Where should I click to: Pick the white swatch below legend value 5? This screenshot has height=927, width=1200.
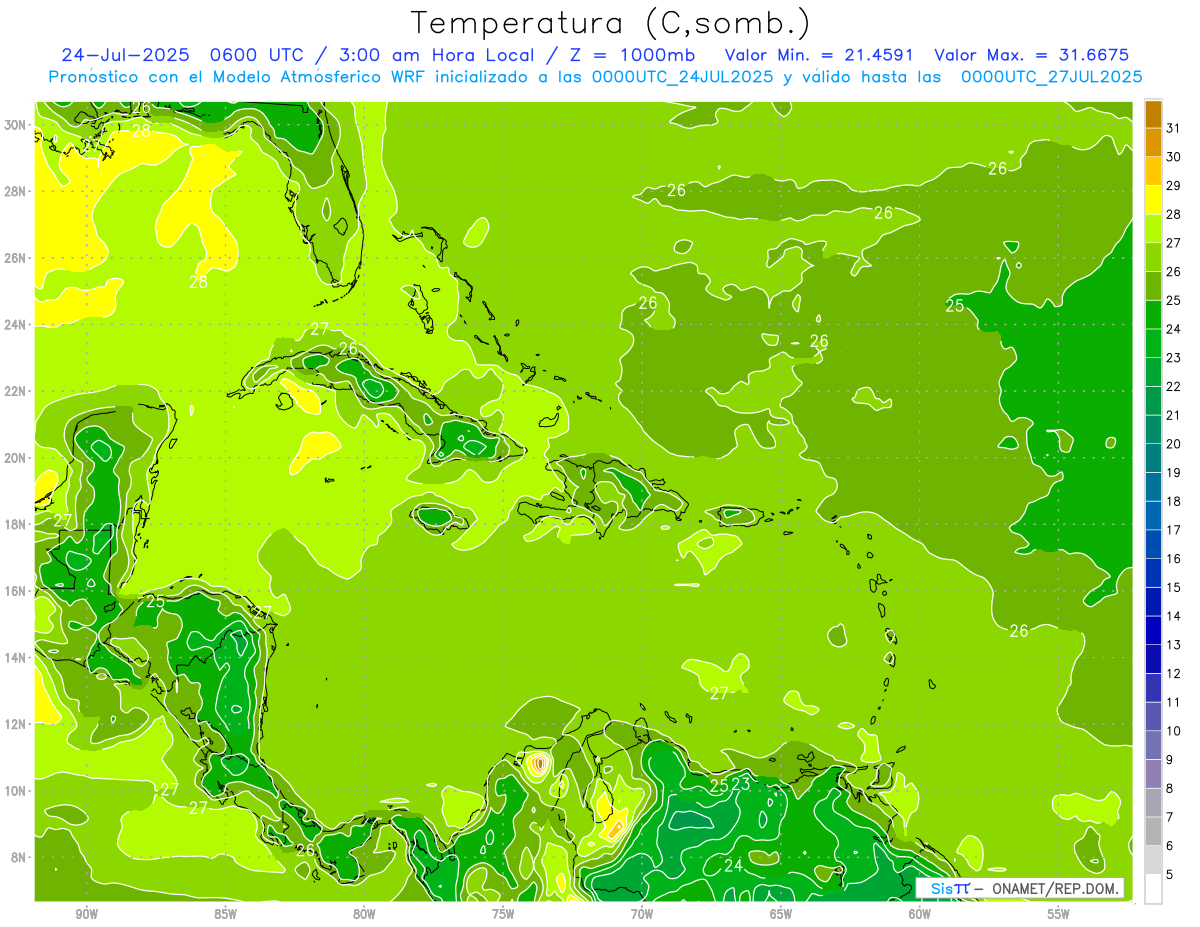[x=1153, y=889]
